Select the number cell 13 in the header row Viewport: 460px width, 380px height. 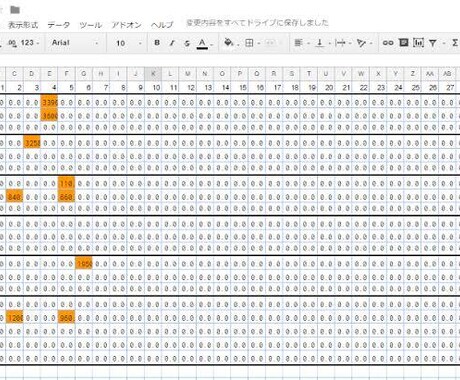(205, 87)
